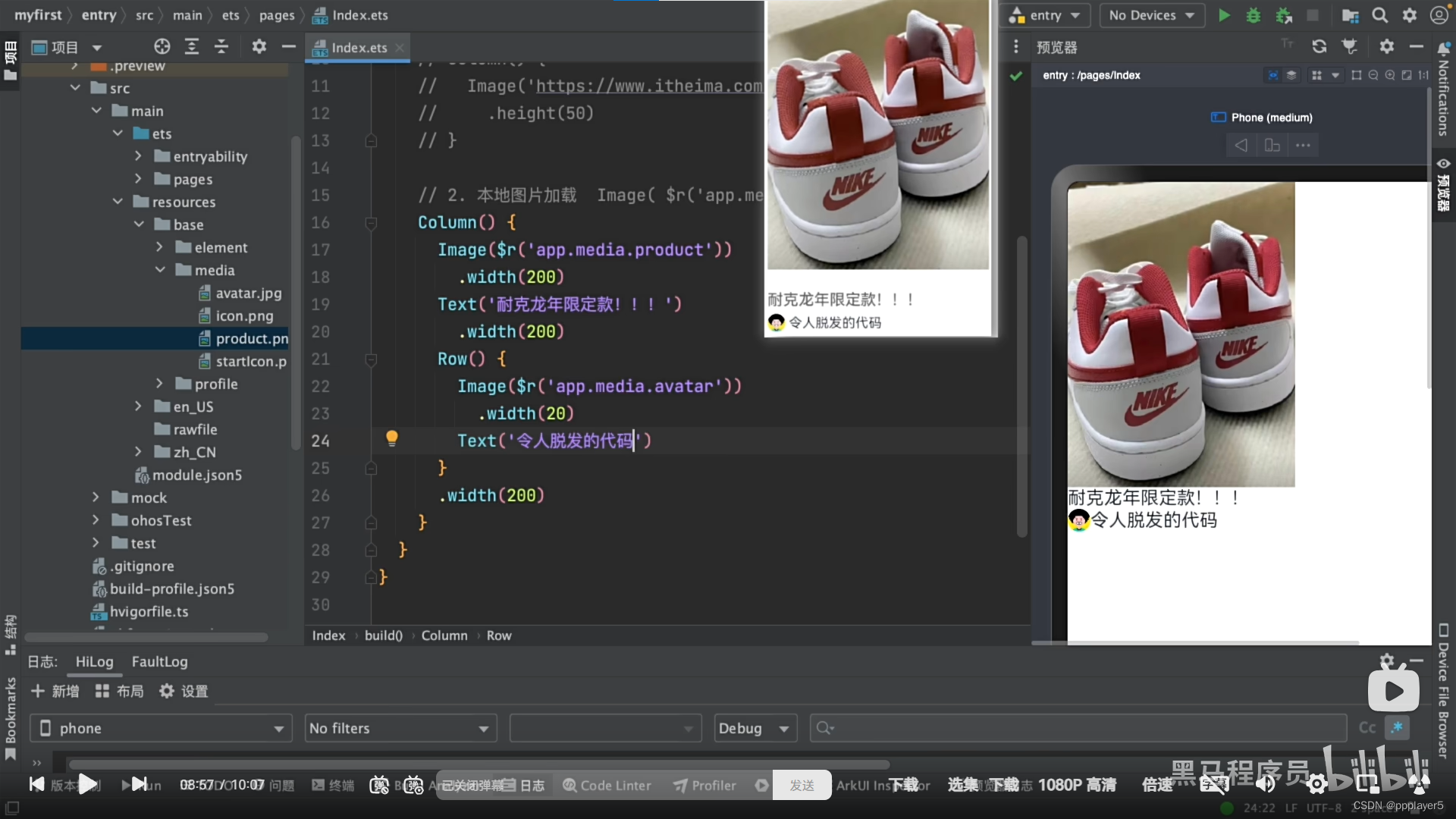
Task: Click the video progress bar
Action: tap(478, 764)
